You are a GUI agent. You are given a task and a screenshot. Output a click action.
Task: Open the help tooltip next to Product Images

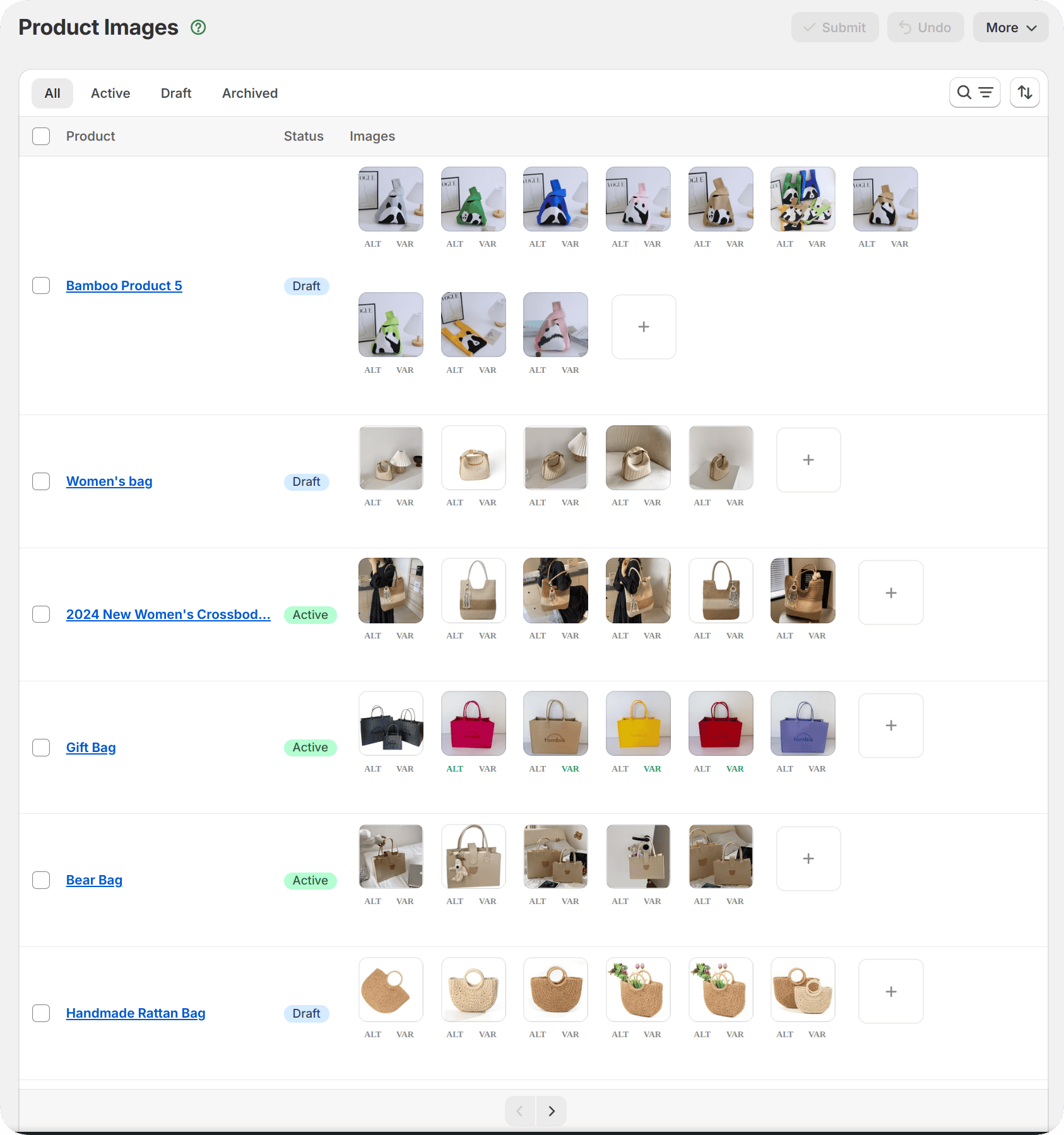pos(198,27)
